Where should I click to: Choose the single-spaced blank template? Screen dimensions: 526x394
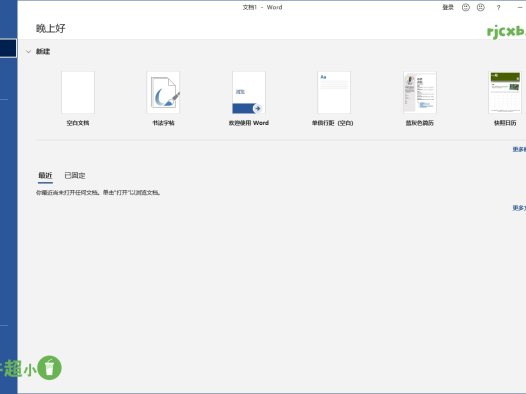coord(334,93)
